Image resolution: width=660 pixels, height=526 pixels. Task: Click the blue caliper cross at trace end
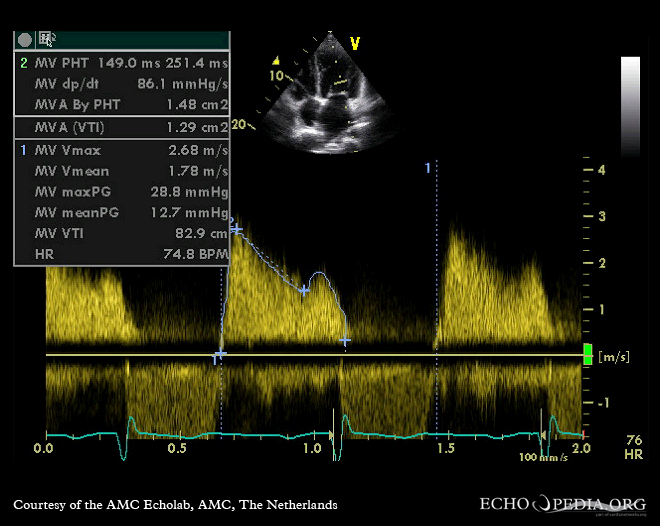[345, 341]
